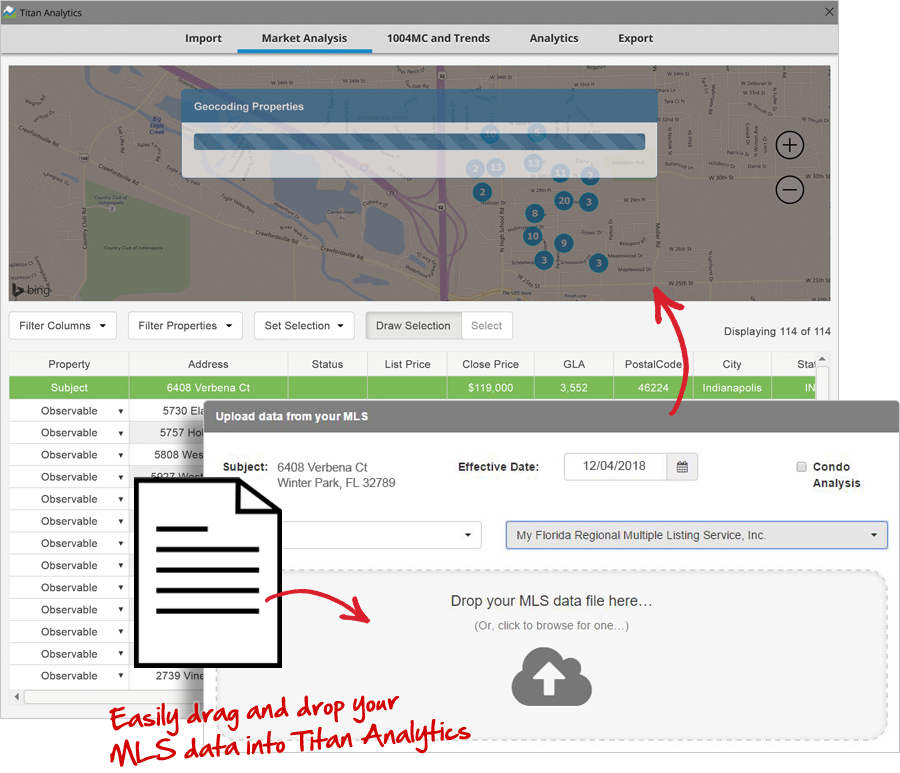Open the Filter Columns dropdown
This screenshot has width=900, height=773.
[62, 326]
